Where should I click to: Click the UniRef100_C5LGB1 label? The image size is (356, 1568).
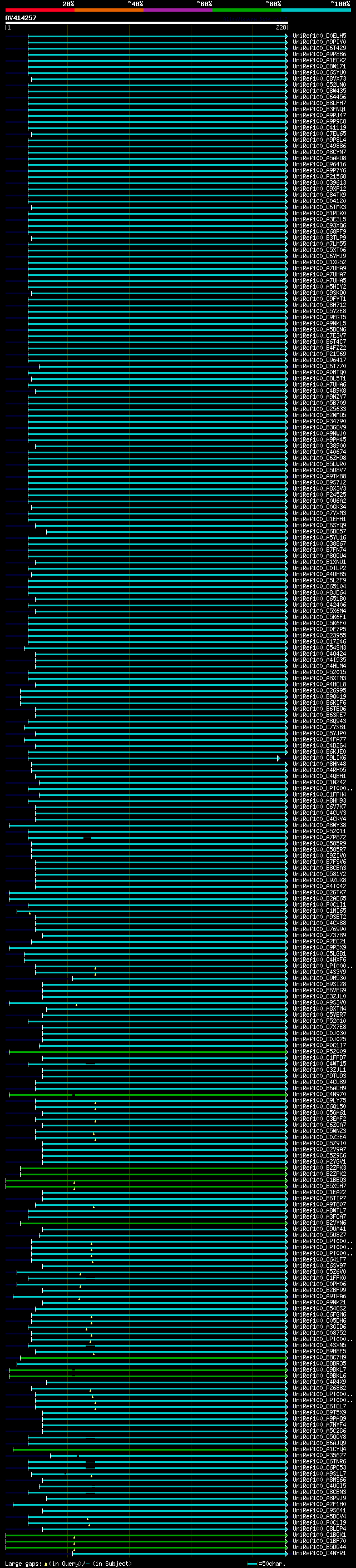point(319,954)
